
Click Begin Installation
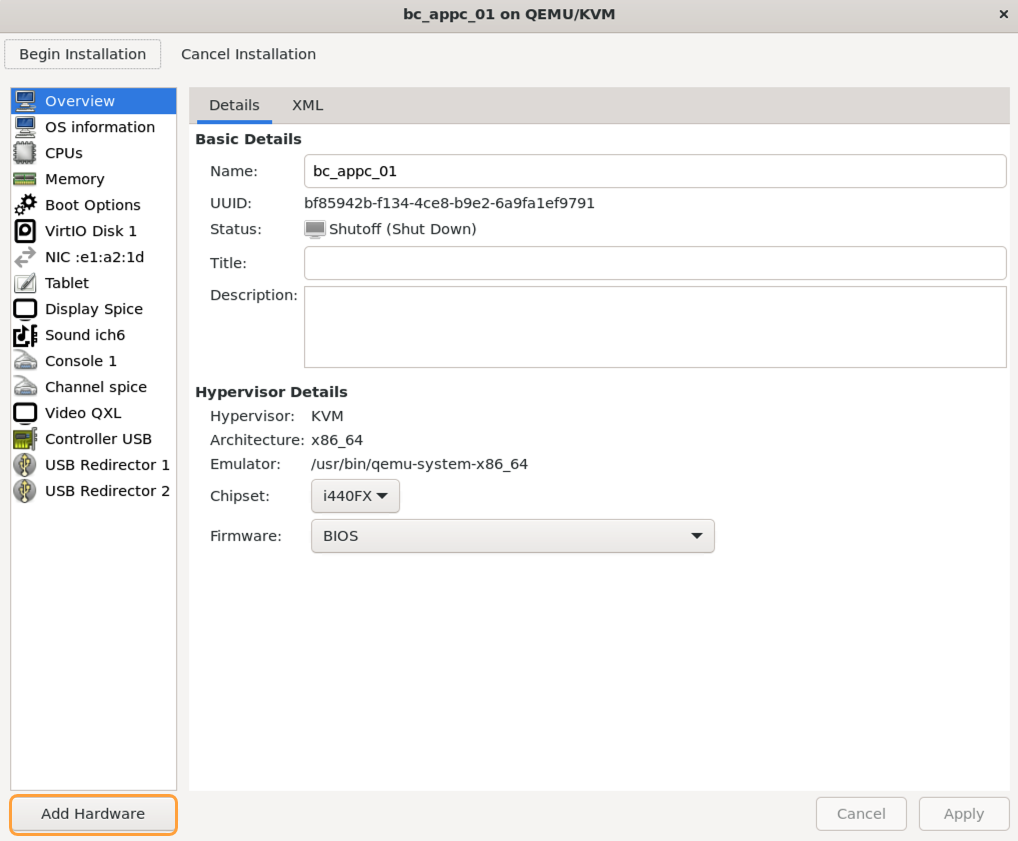pyautogui.click(x=82, y=54)
